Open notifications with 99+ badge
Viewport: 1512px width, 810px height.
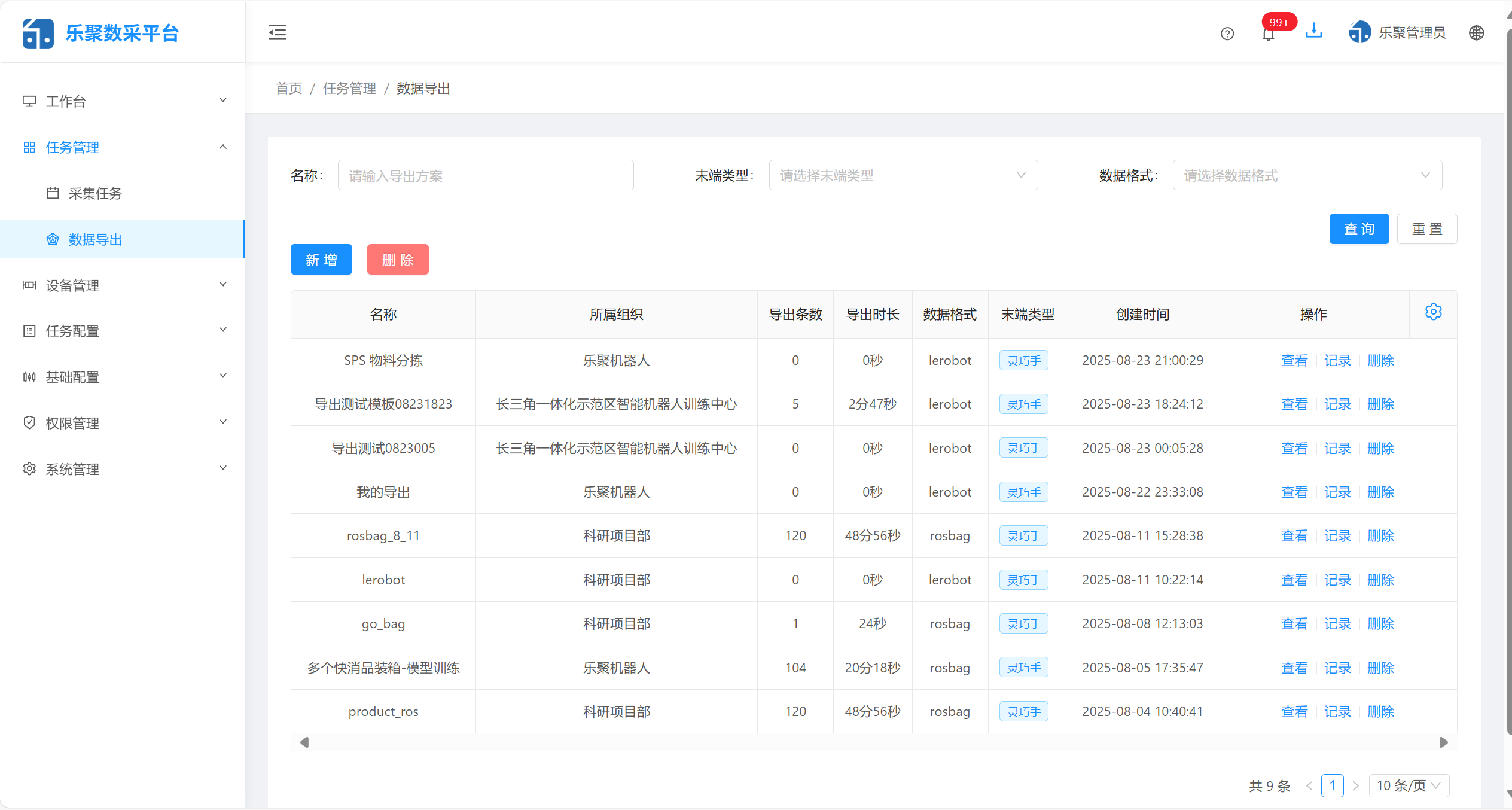pos(1268,34)
